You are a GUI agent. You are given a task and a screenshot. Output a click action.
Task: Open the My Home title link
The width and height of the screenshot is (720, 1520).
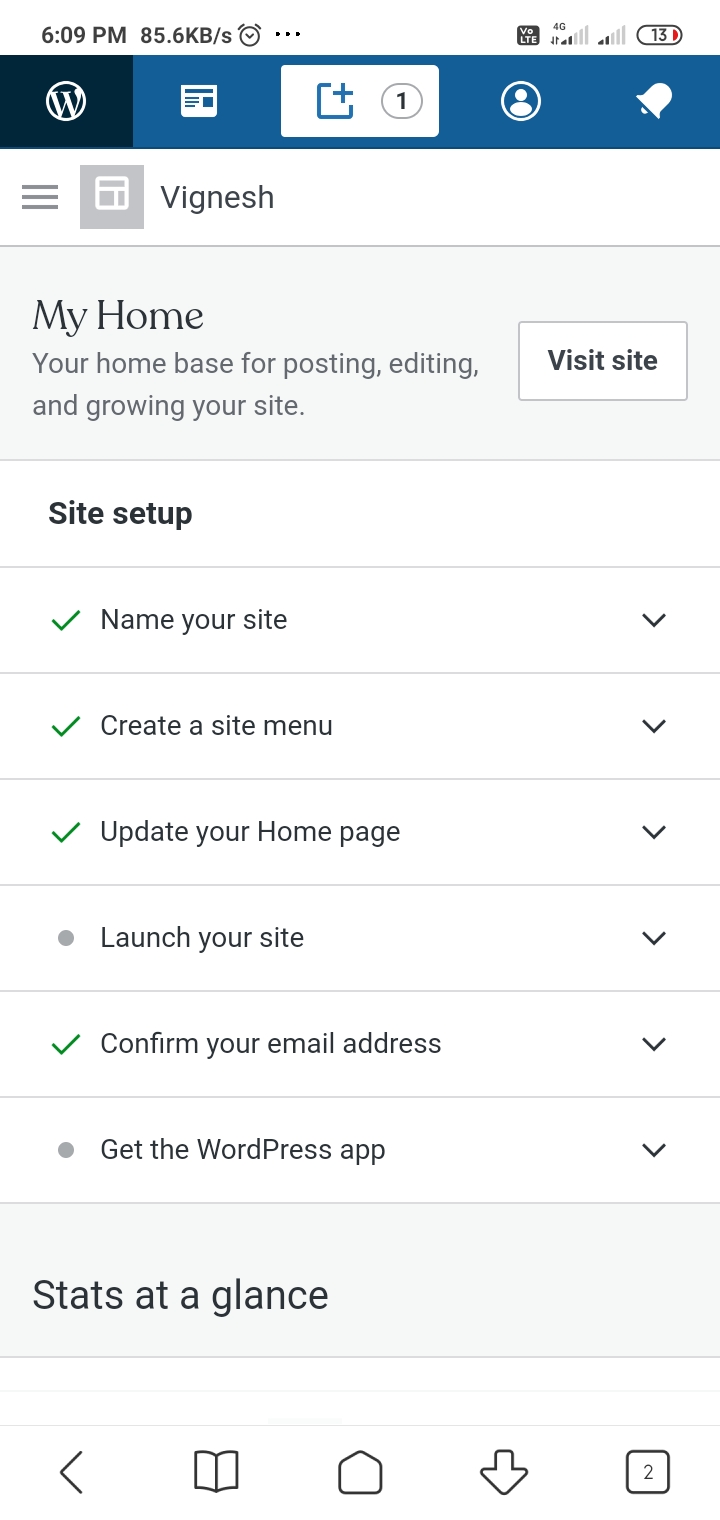(117, 315)
